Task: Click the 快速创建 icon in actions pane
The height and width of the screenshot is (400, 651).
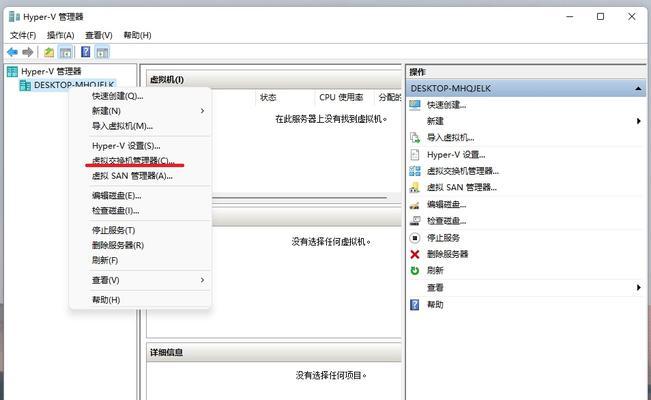Action: tap(415, 105)
